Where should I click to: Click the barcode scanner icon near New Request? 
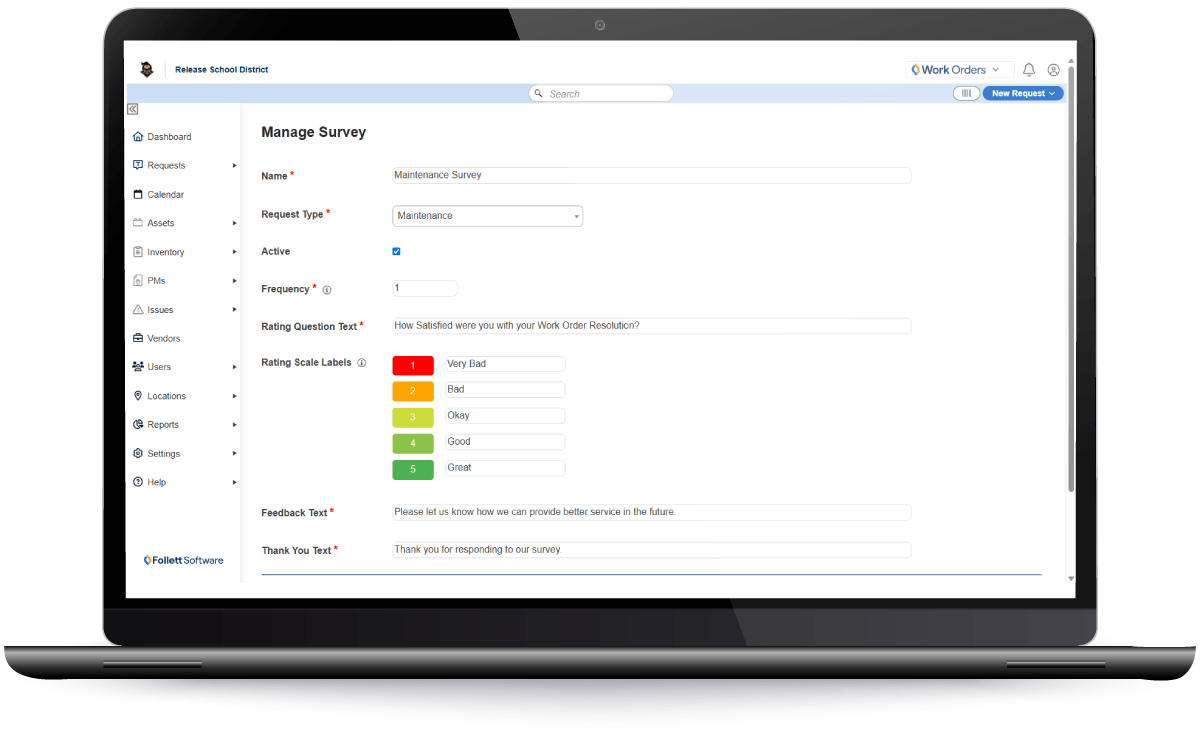(x=966, y=92)
